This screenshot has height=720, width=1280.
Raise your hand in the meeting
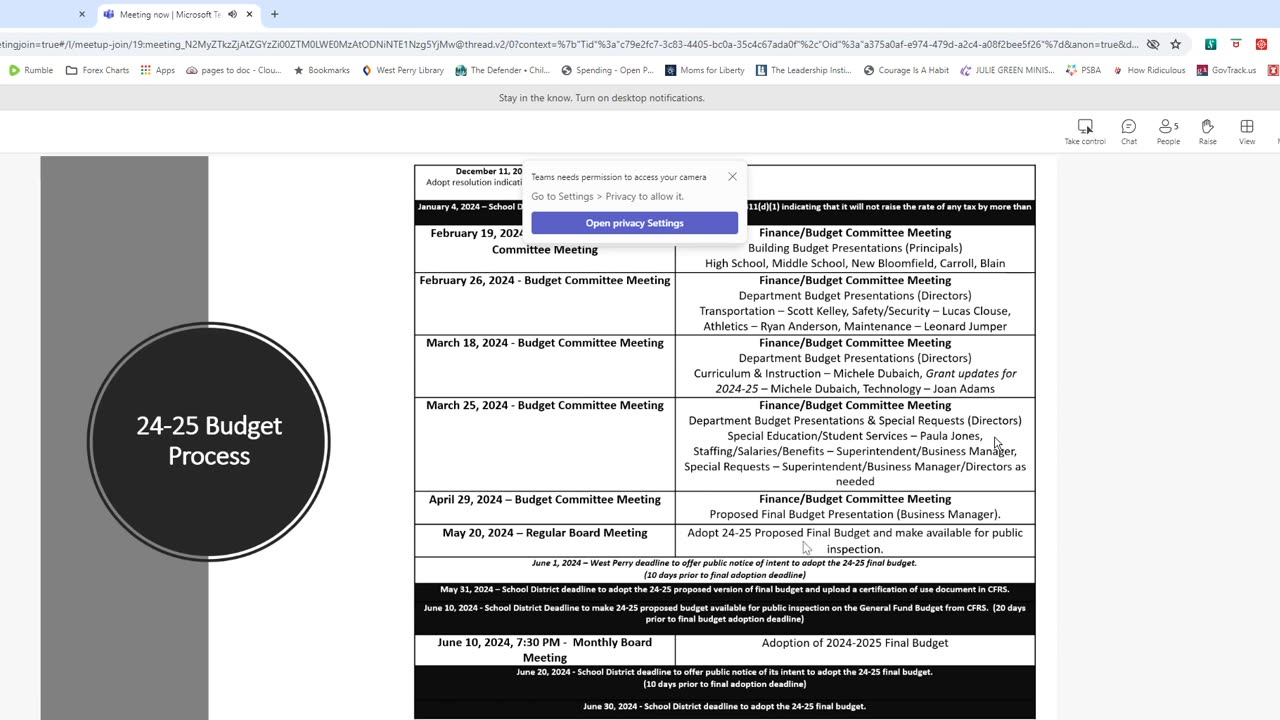coord(1208,131)
